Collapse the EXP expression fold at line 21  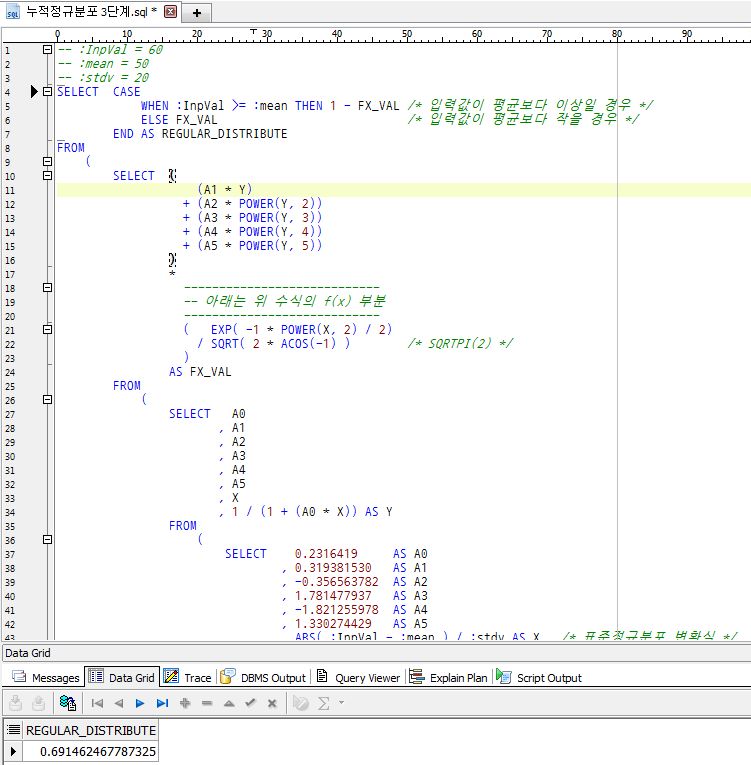tap(47, 329)
